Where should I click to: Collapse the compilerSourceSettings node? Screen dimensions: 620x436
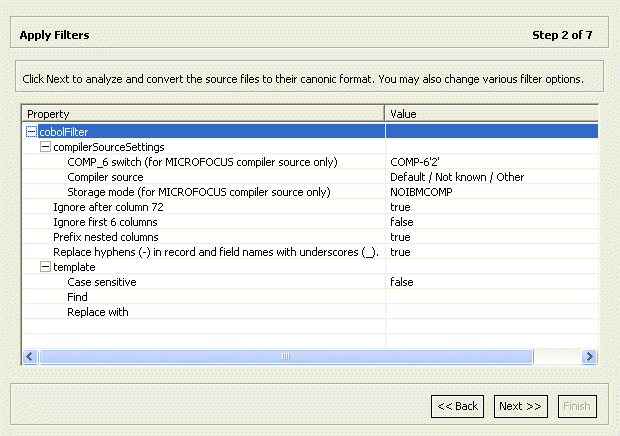(x=45, y=147)
